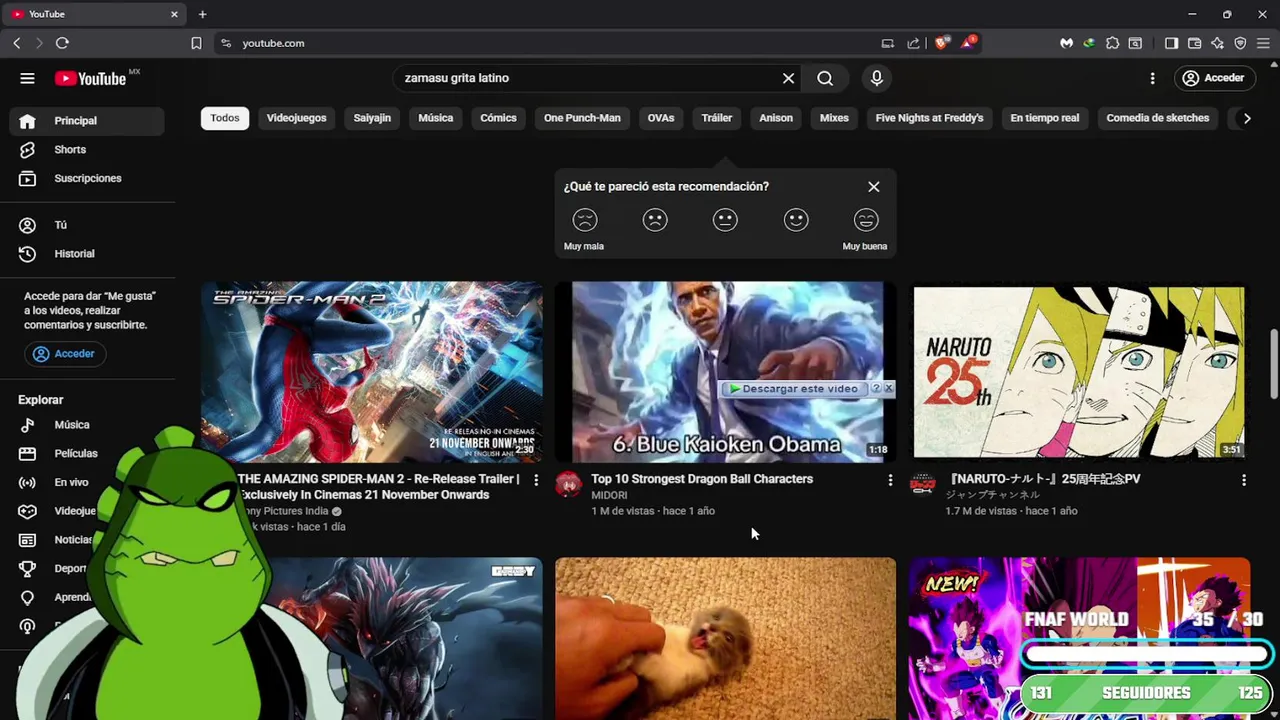
Task: Open the NARUTO 25周年記念PV title link
Action: point(1043,479)
